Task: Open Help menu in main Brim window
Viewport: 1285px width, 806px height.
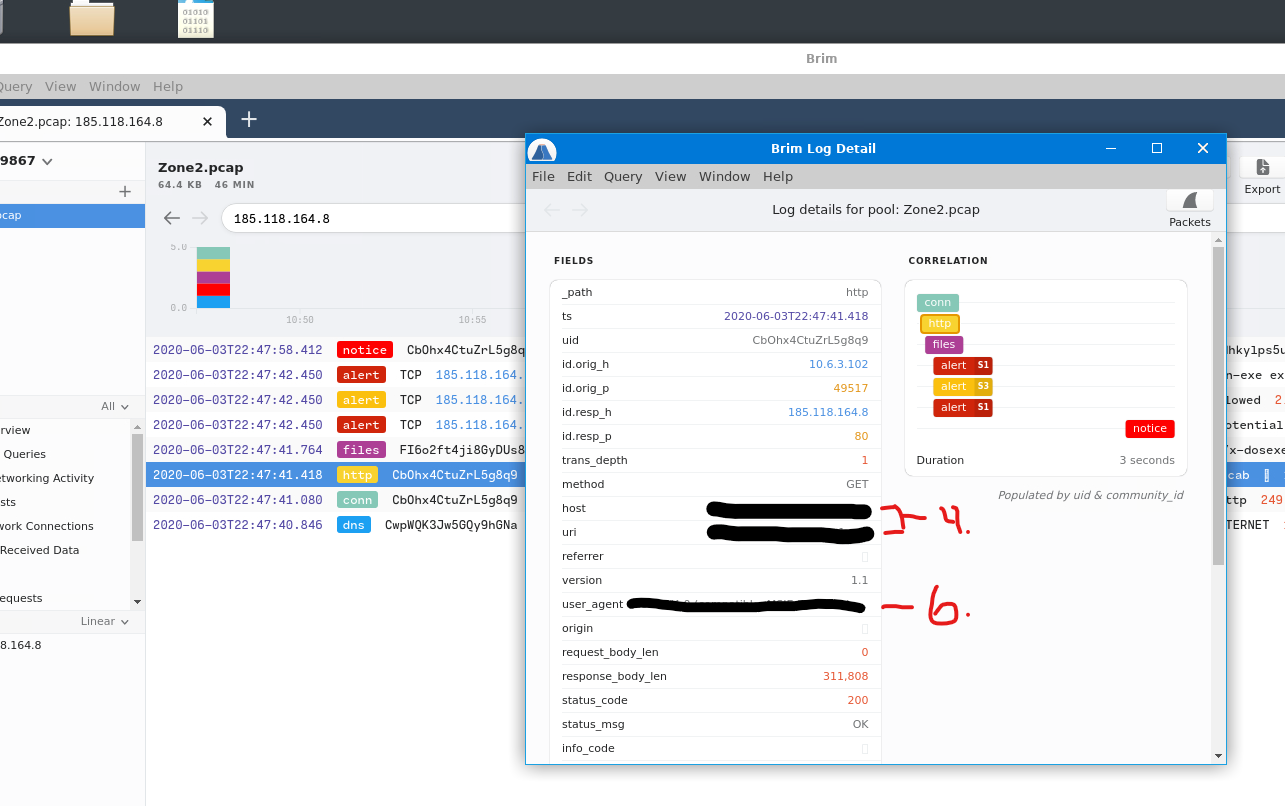Action: [168, 87]
